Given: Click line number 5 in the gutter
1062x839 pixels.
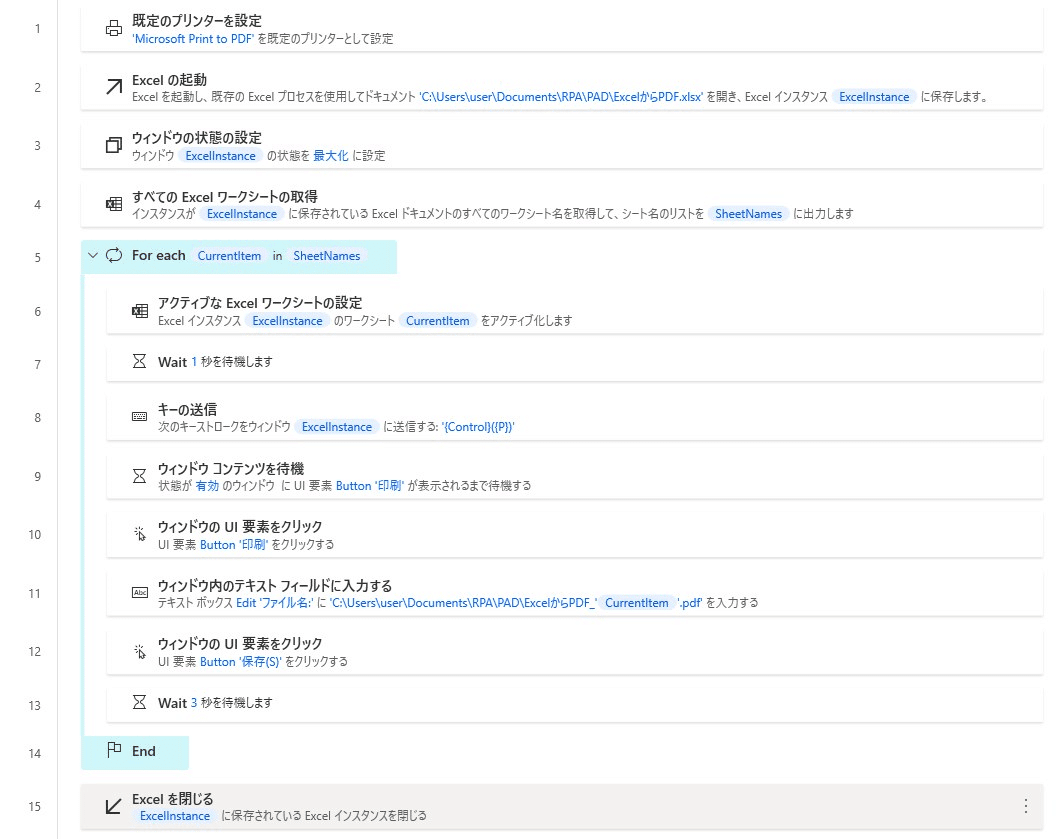Looking at the screenshot, I should tap(37, 257).
